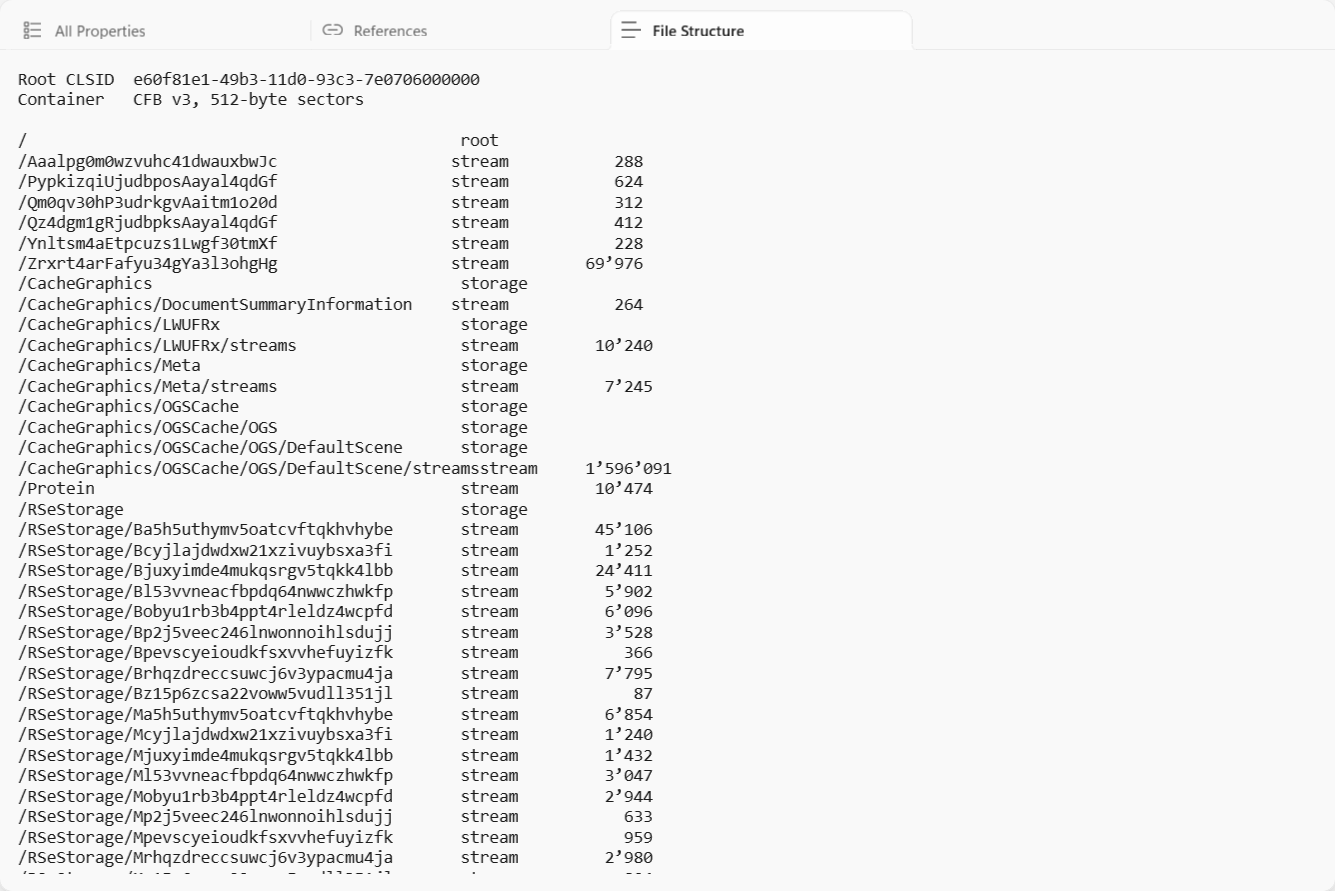This screenshot has height=891, width=1335.
Task: Select the OGSCache DefaultScene streams row
Action: pyautogui.click(x=345, y=469)
